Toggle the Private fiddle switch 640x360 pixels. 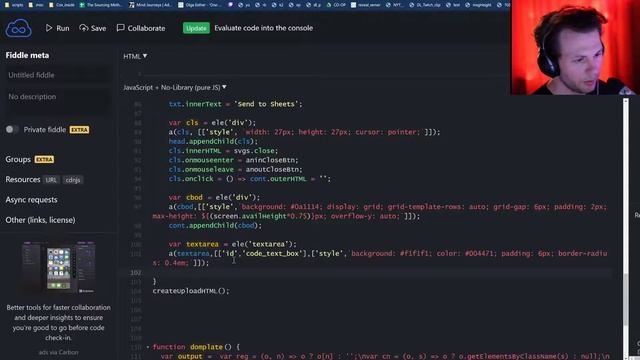(x=12, y=130)
